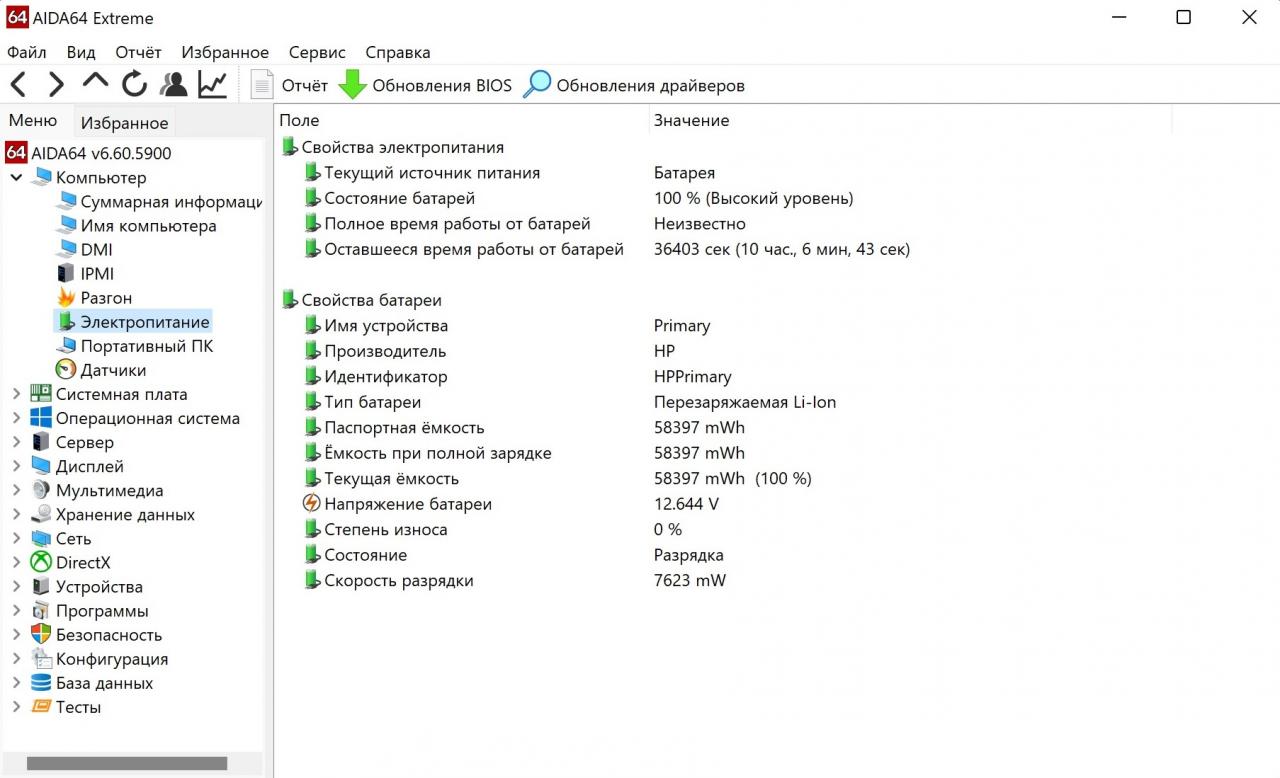Open the graph chart toolbar icon

pyautogui.click(x=212, y=85)
